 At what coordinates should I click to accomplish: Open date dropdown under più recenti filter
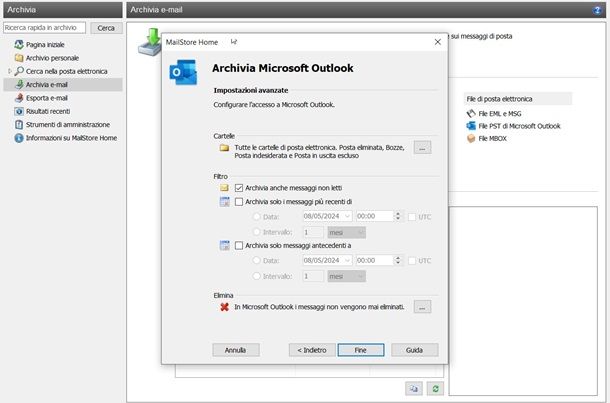(347, 216)
